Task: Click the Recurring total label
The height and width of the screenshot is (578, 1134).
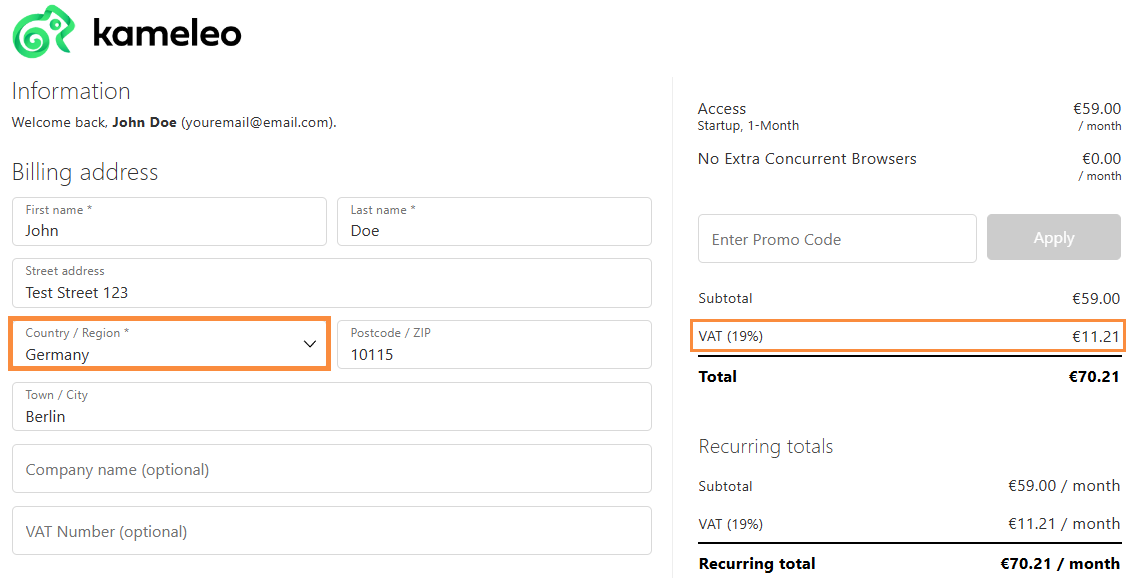Action: point(756,564)
